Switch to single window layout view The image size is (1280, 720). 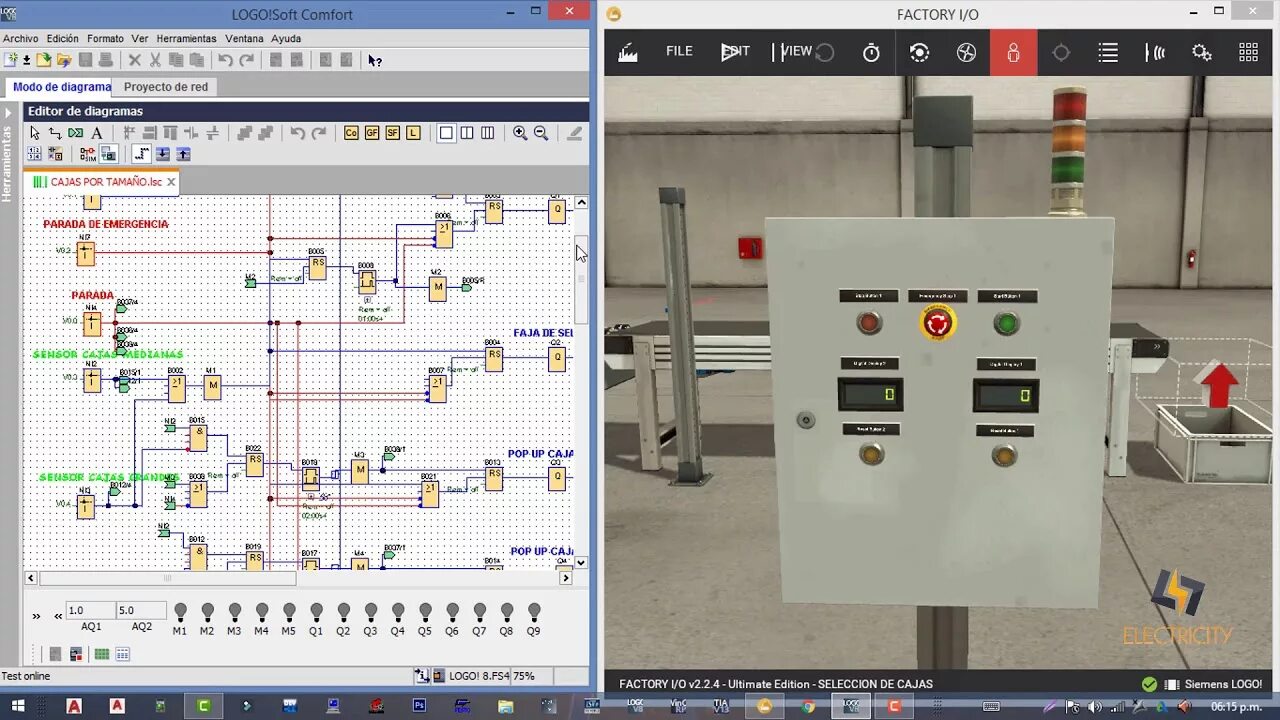[446, 133]
